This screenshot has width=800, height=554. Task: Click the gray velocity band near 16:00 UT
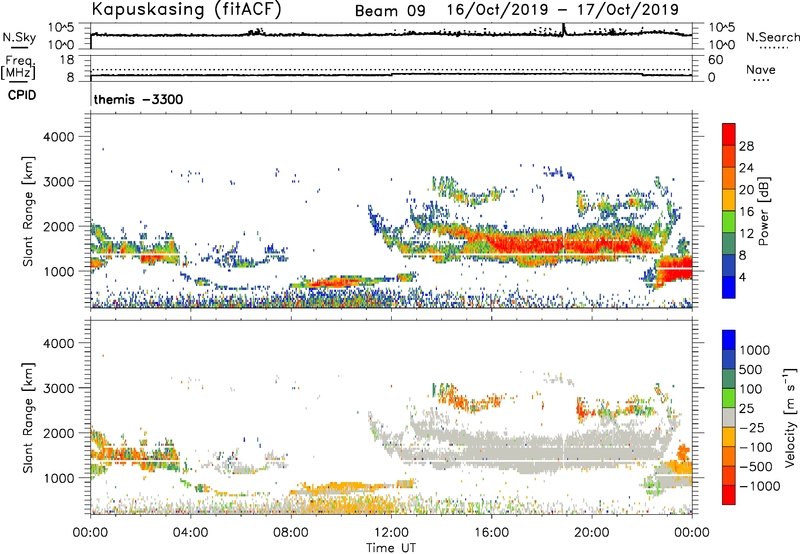click(x=491, y=448)
